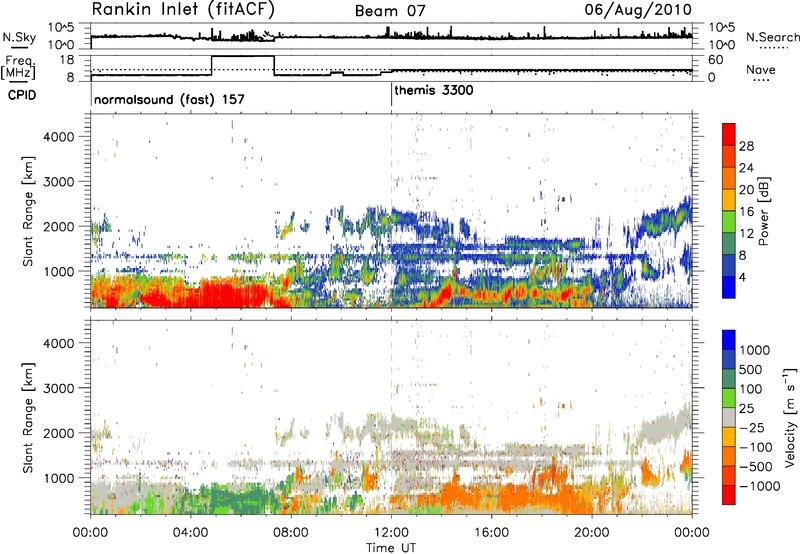Screen dimensions: 800x554
Task: Click the "28" tick on Power colorbar
Action: tap(746, 146)
